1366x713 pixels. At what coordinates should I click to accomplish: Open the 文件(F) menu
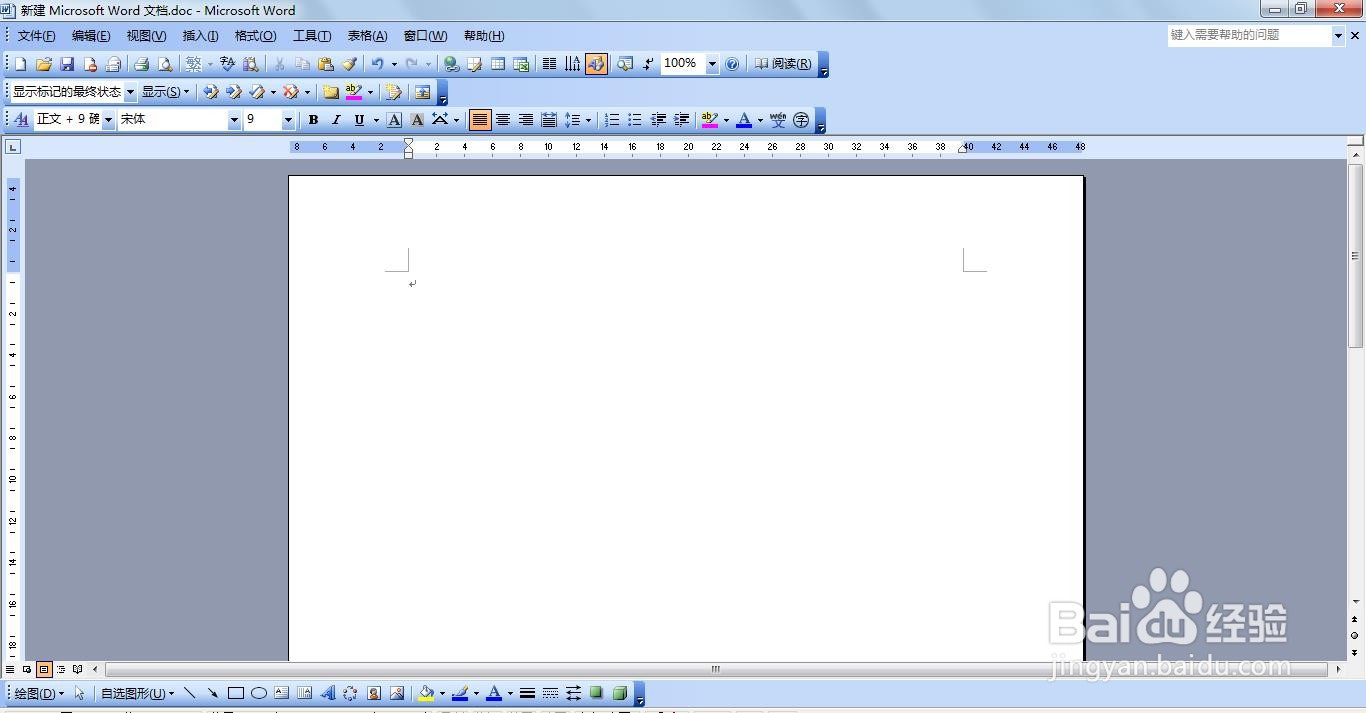(36, 36)
